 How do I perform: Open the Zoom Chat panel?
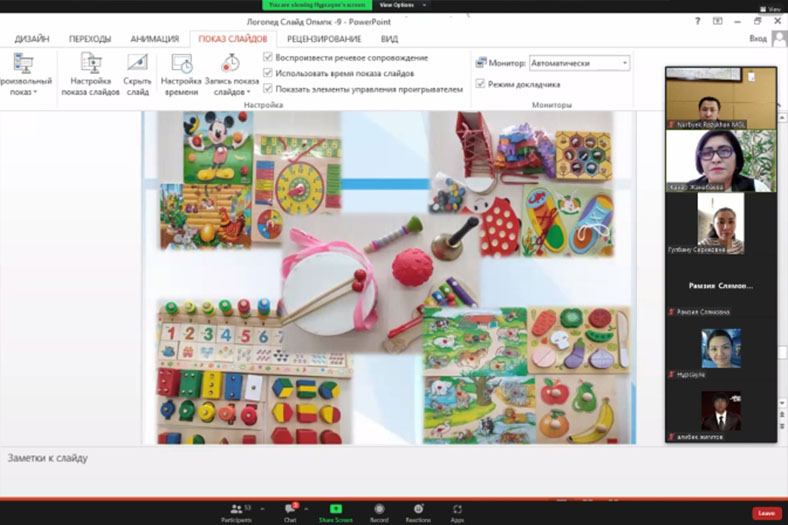290,509
